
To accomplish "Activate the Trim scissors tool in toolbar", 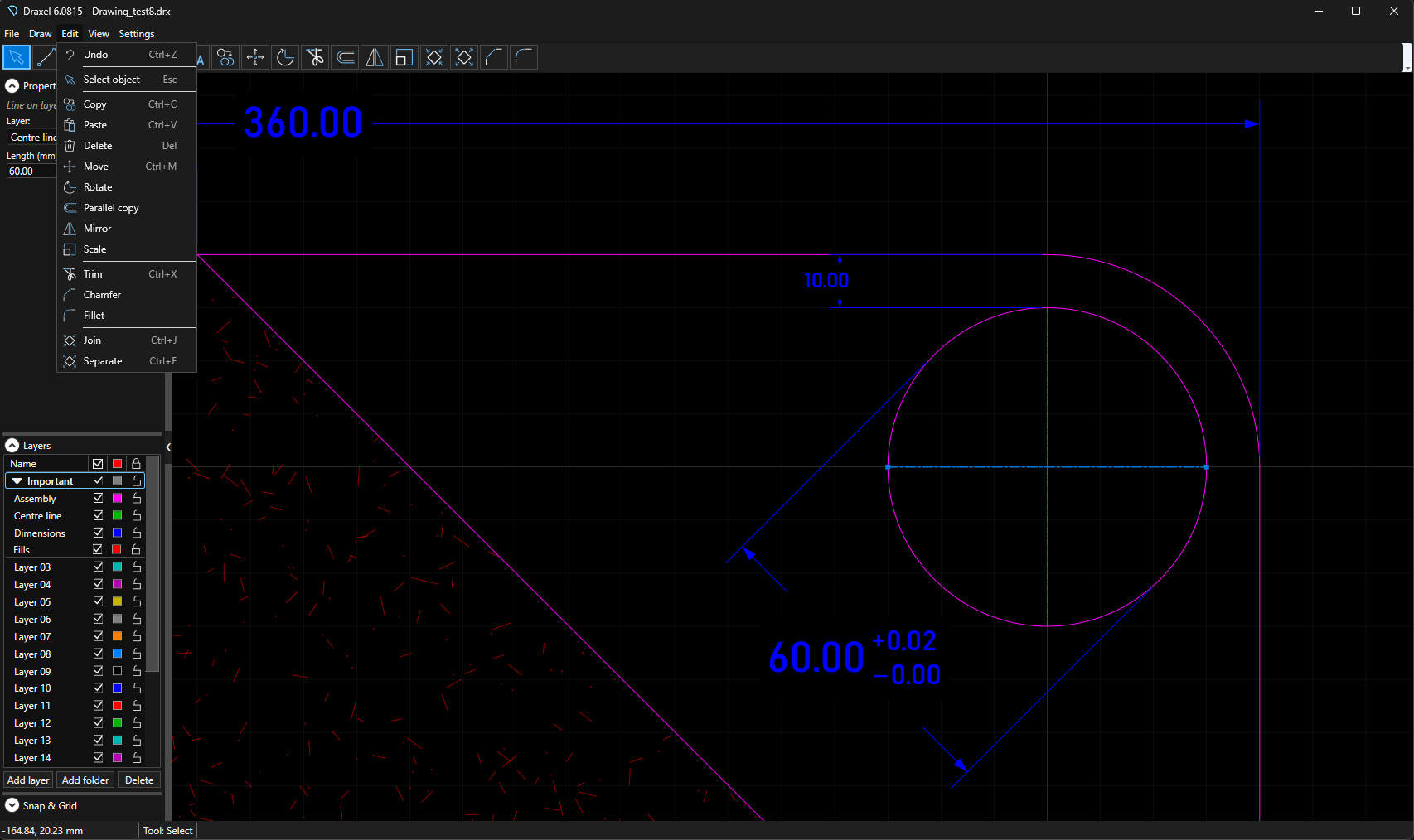I will pyautogui.click(x=315, y=57).
